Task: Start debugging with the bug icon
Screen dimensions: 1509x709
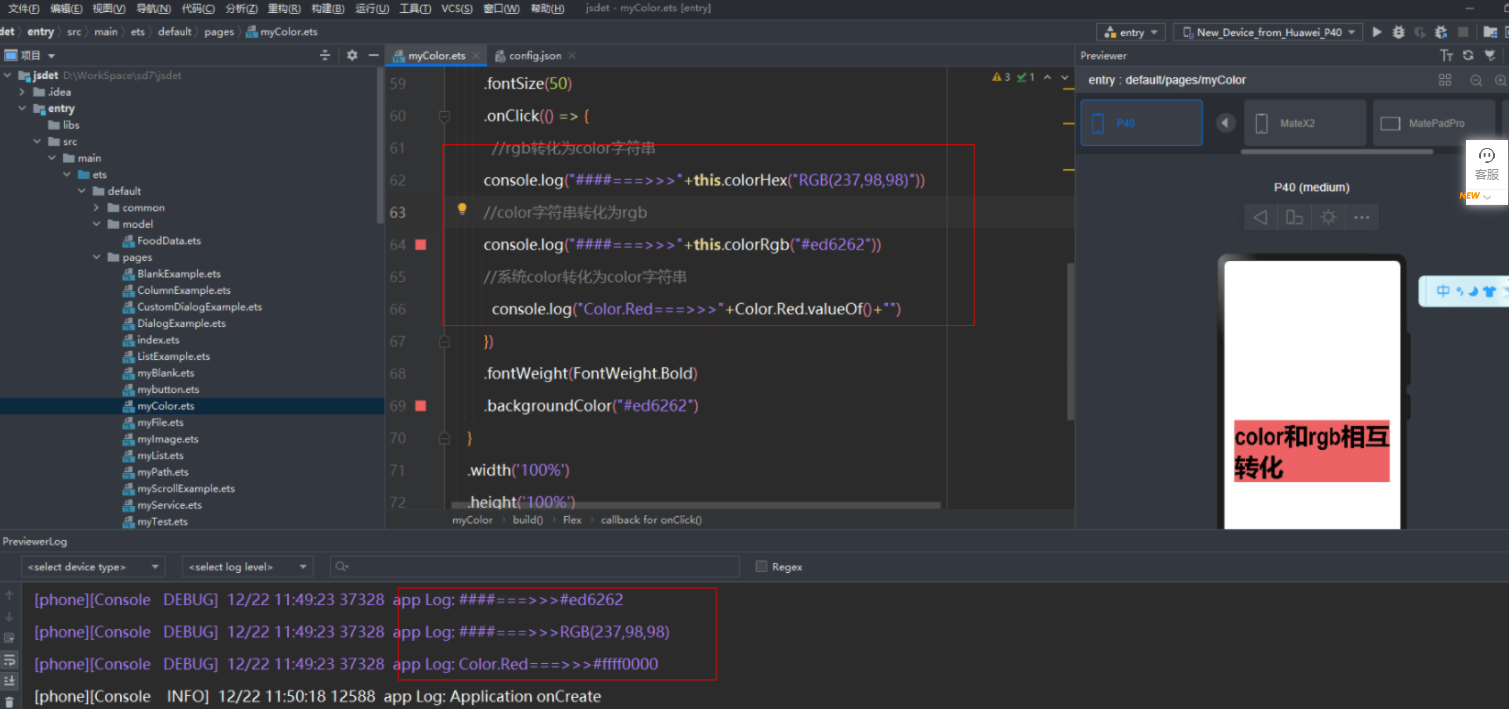Action: click(x=1398, y=32)
